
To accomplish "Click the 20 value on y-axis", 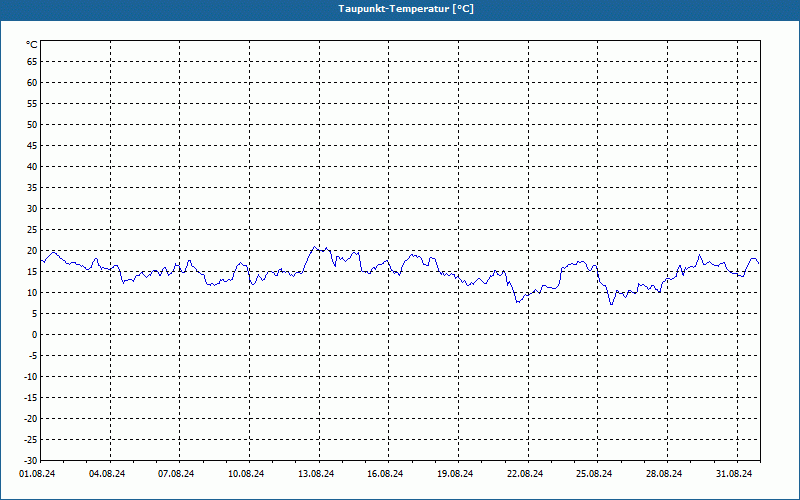I will 32,251.
